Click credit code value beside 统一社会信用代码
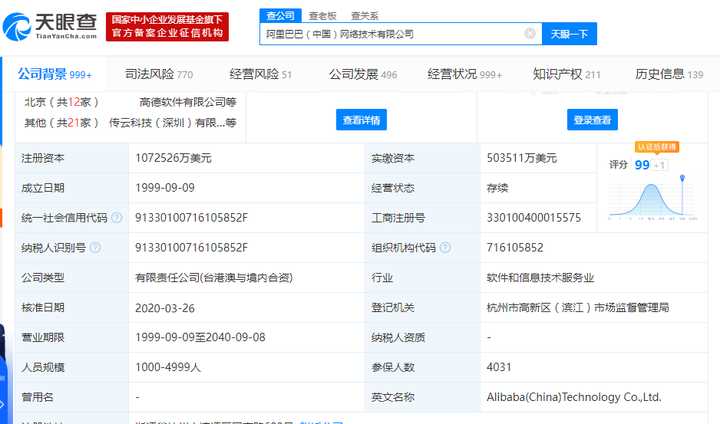The height and width of the screenshot is (424, 720). (191, 218)
